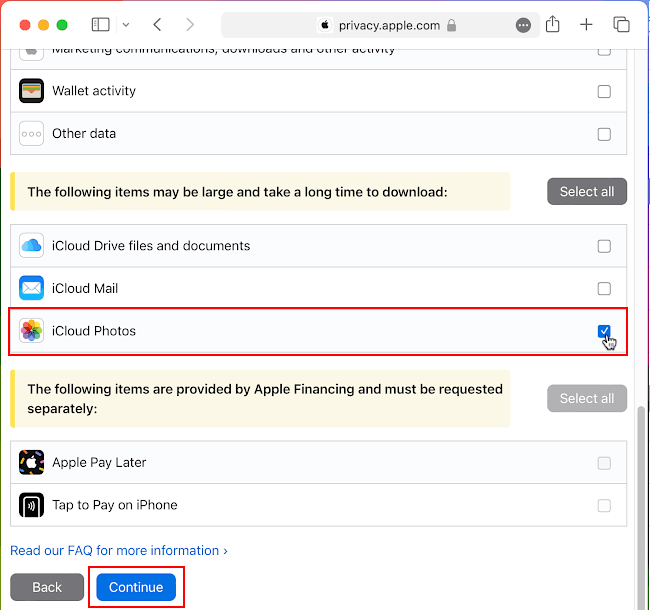Open a new tab with plus icon
Screen dimensions: 650x610
pos(586,25)
